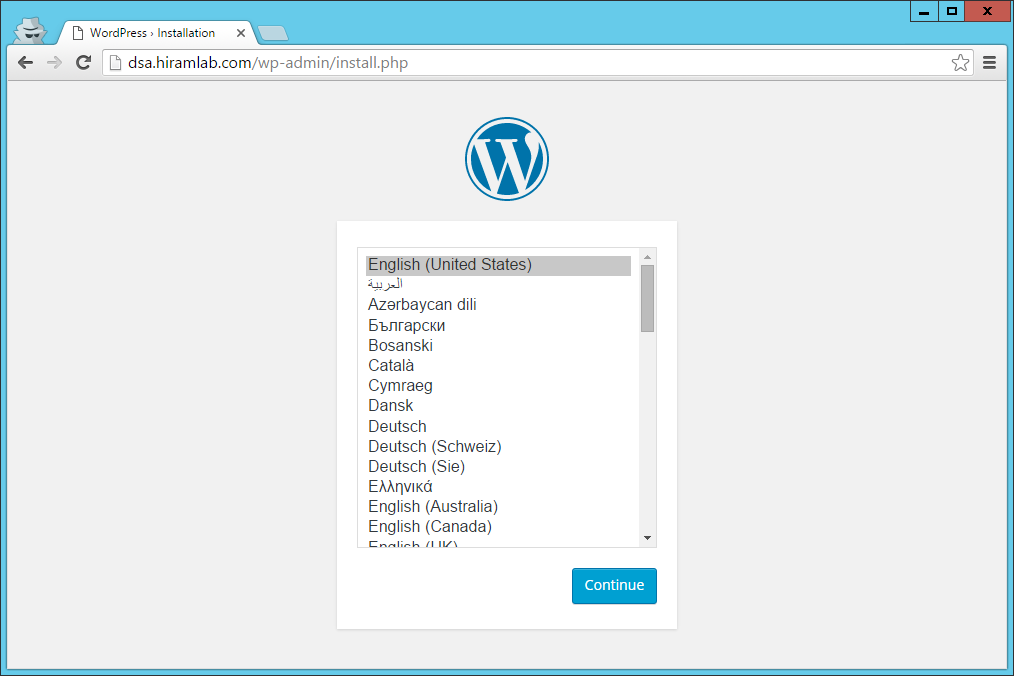Open a new browser tab

coord(272,33)
